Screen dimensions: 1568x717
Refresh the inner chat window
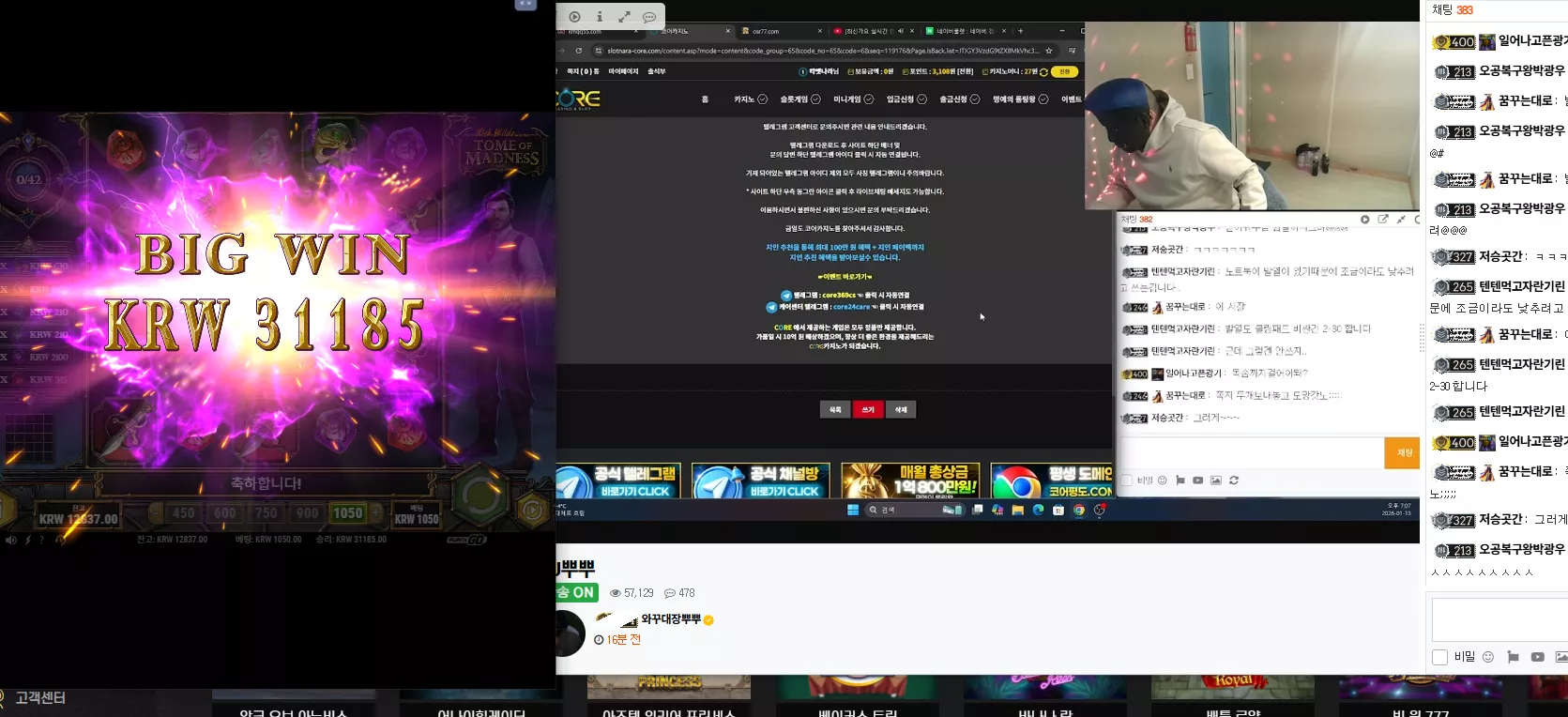[1234, 481]
